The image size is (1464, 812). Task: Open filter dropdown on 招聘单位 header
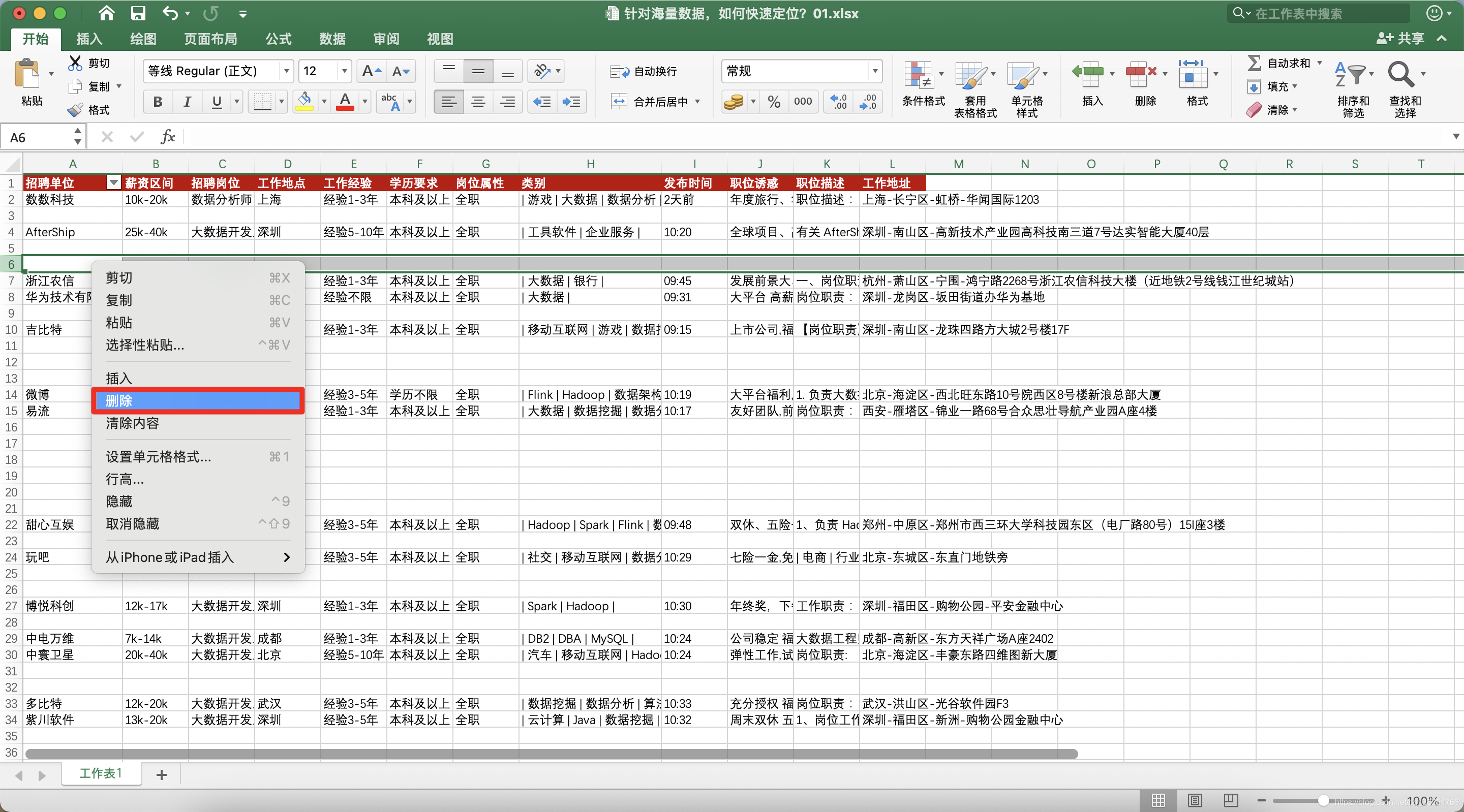[x=114, y=182]
